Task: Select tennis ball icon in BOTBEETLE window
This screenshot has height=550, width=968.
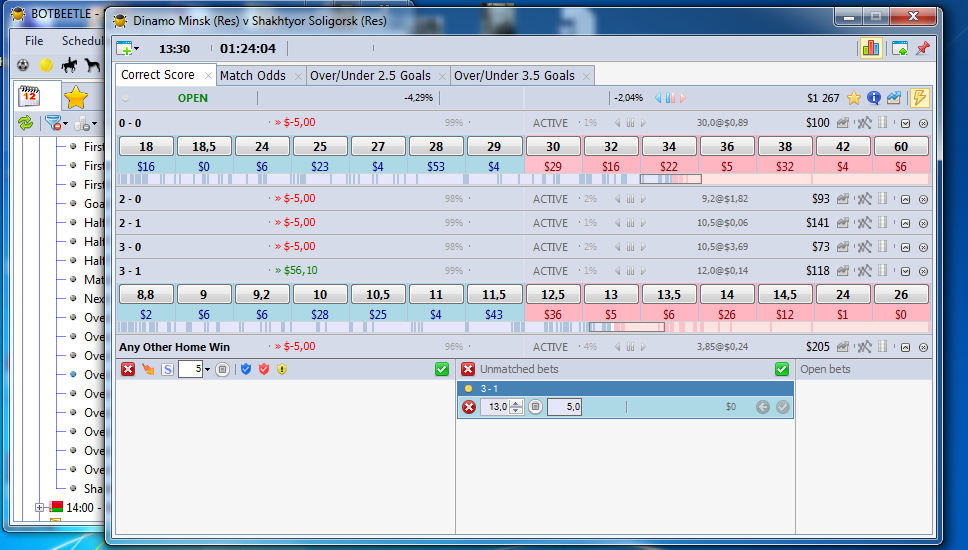Action: coord(46,65)
